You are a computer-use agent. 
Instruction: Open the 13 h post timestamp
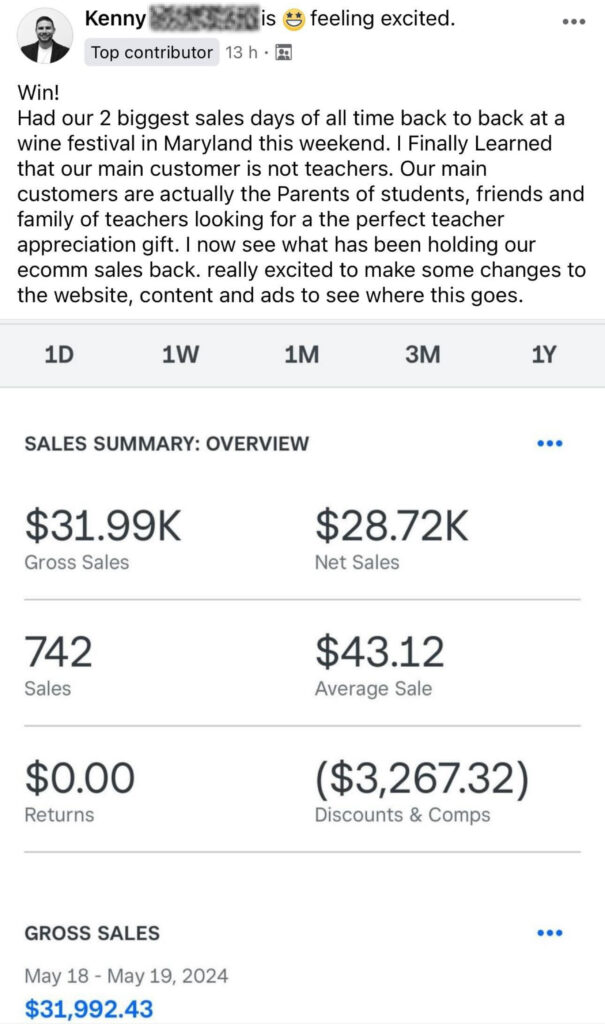(x=241, y=53)
